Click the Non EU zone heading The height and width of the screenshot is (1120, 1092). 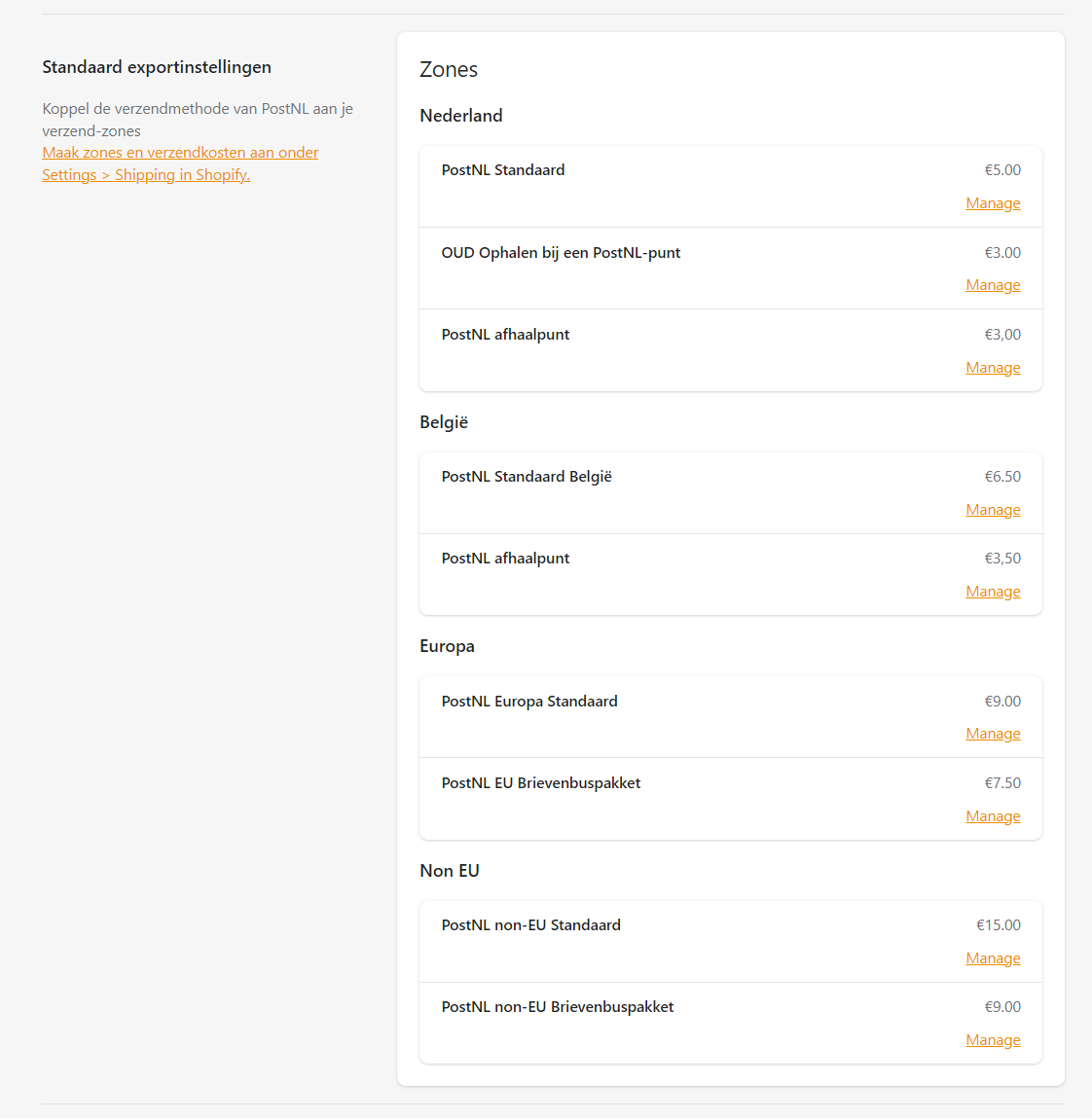click(449, 870)
